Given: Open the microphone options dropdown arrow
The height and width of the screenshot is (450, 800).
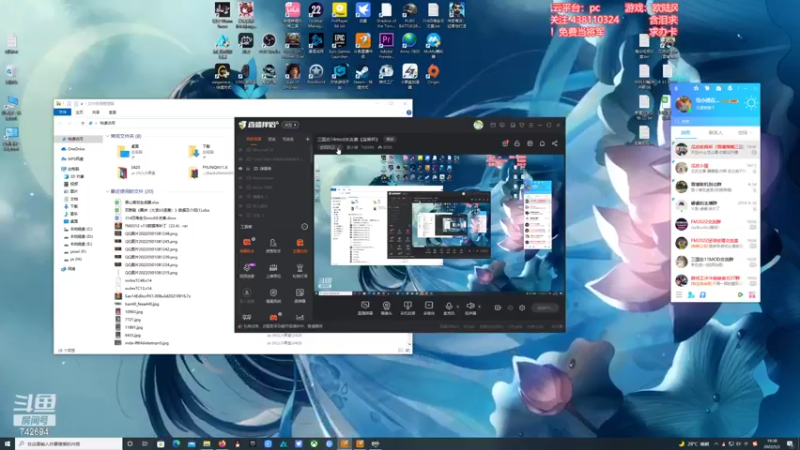Looking at the screenshot, I should pos(458,307).
